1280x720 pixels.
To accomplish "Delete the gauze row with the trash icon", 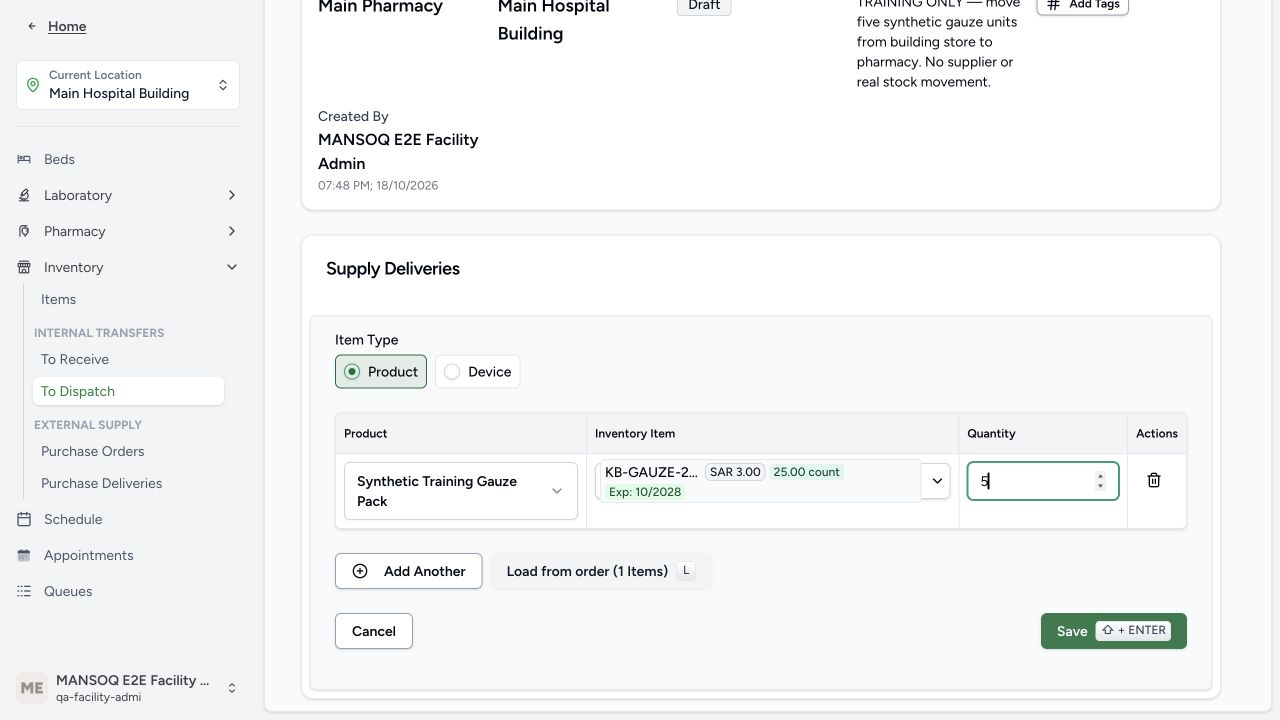I will (1153, 481).
